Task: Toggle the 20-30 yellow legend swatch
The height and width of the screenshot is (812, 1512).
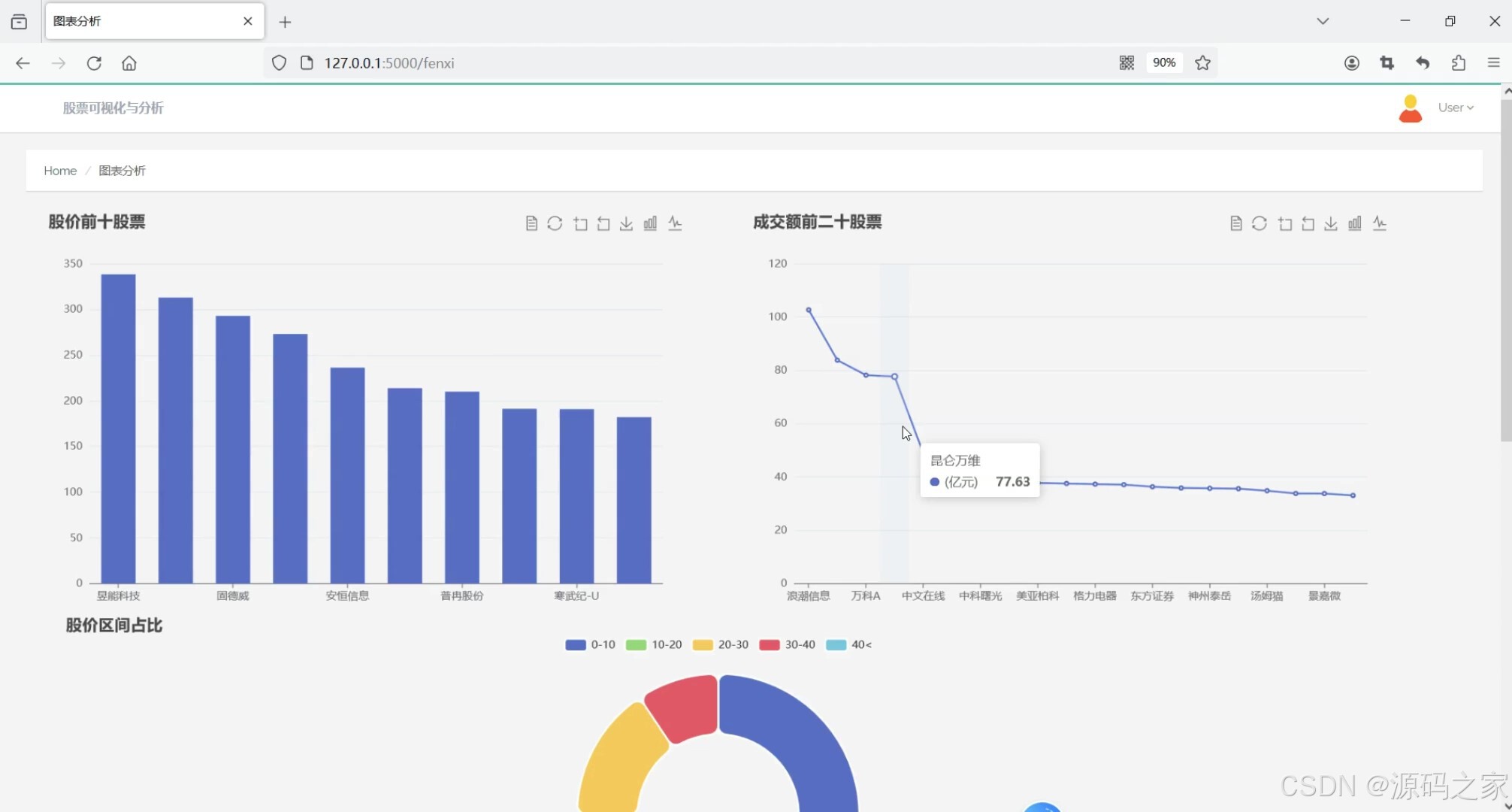Action: coord(703,644)
